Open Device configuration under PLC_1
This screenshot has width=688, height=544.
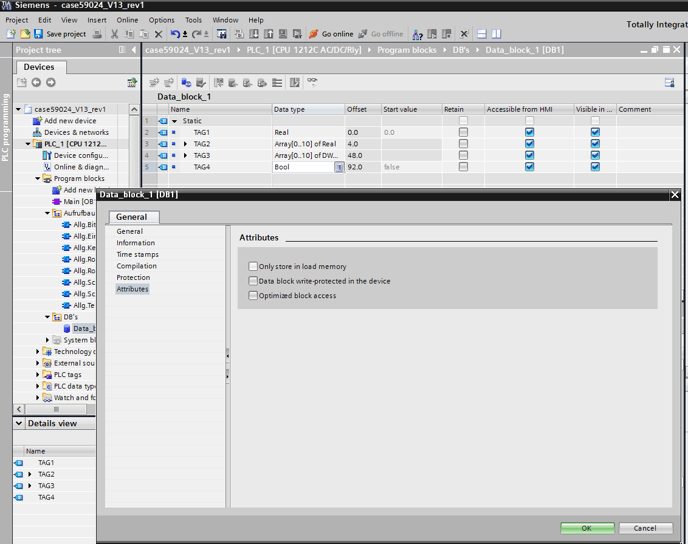(80, 155)
